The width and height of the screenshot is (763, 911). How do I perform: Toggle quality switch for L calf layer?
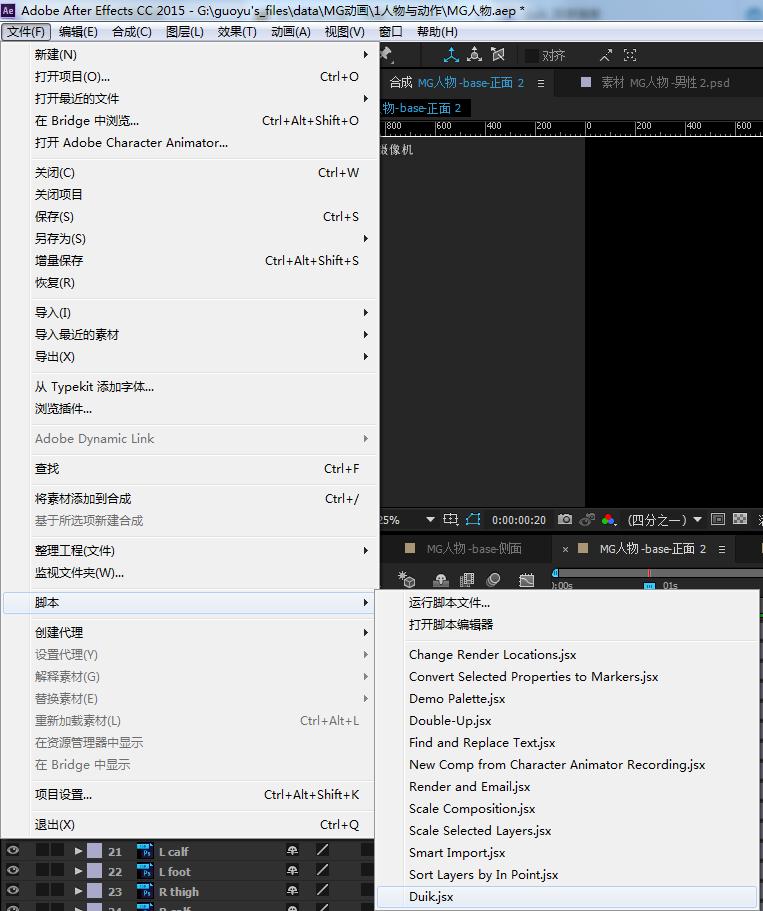[323, 850]
